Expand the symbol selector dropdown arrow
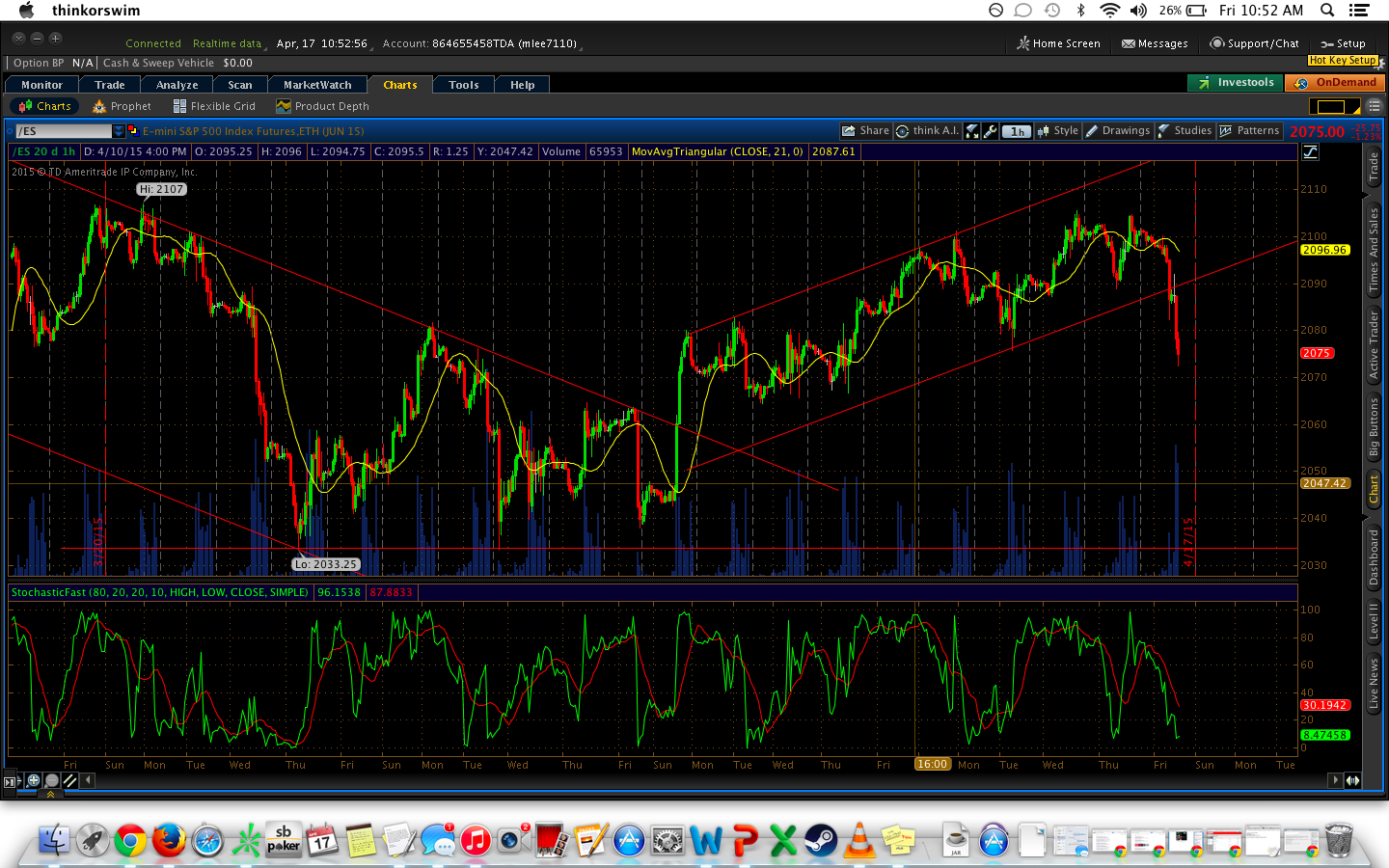The image size is (1389, 868). [x=119, y=131]
